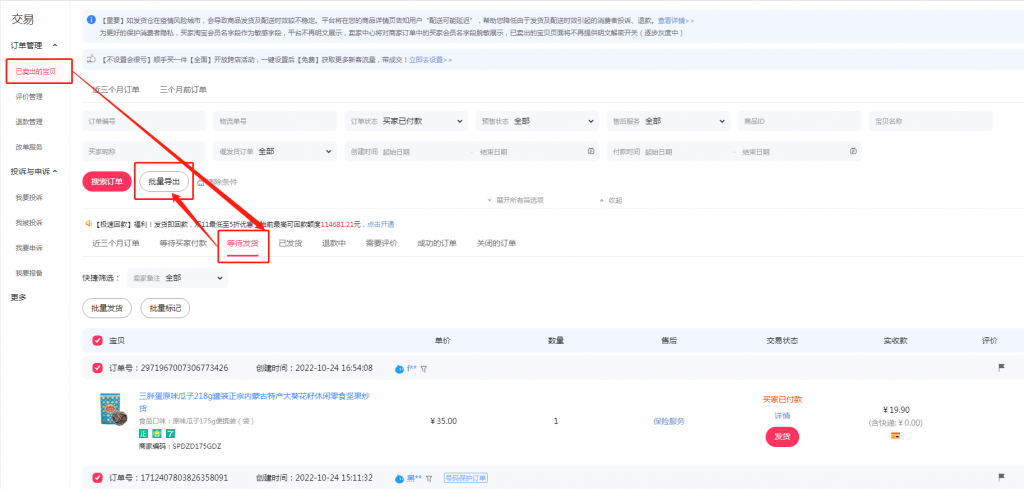The width and height of the screenshot is (1024, 489).
Task: Click the blue info icon in the top notice
Action: (x=90, y=20)
